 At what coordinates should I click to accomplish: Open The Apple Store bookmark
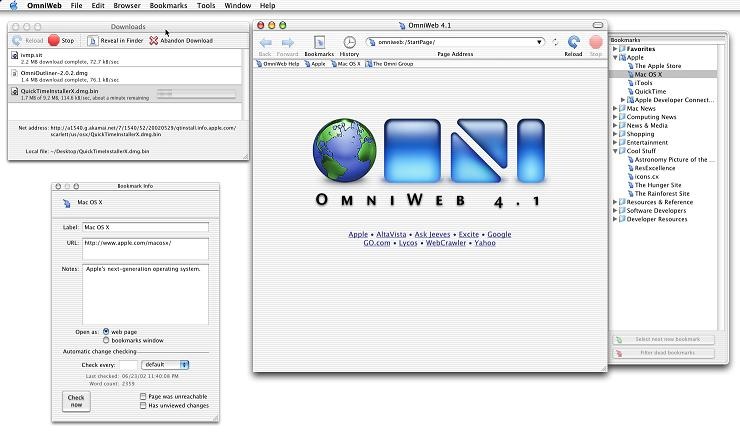657,66
